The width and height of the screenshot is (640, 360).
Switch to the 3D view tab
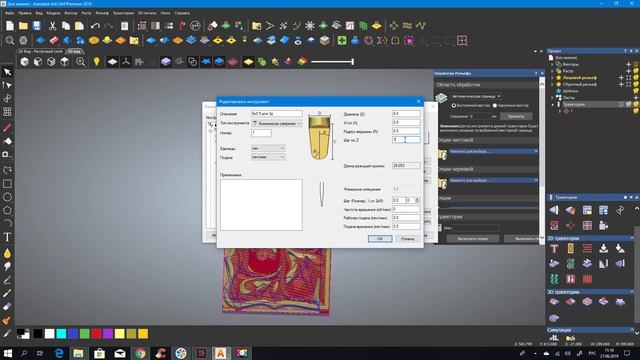coord(74,51)
